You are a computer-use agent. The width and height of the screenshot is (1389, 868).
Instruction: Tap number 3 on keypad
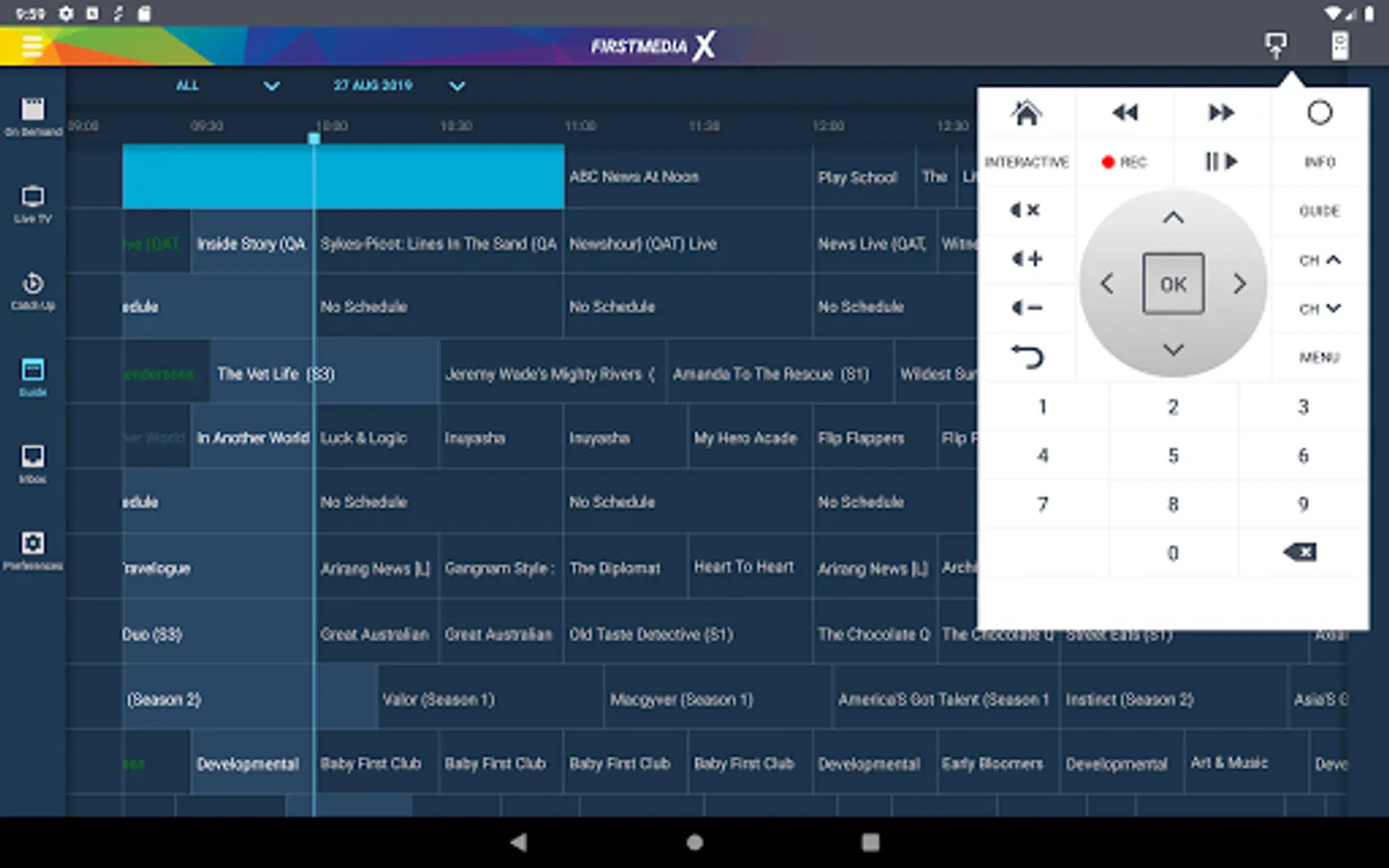tap(1303, 407)
